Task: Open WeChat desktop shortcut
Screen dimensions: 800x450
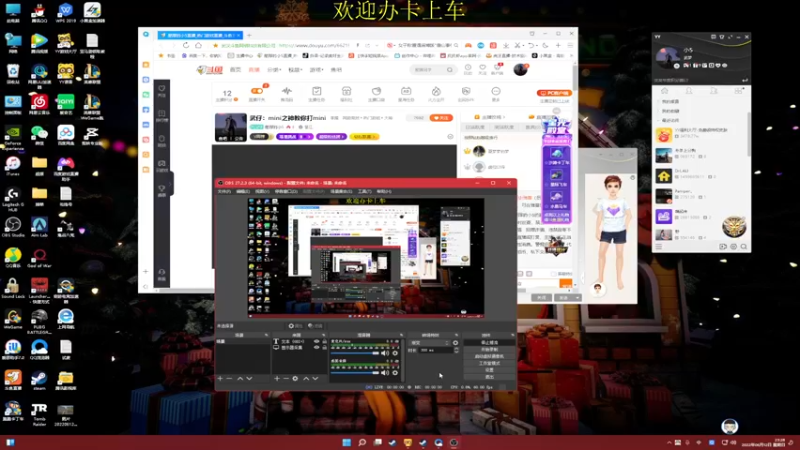Action: point(39,135)
